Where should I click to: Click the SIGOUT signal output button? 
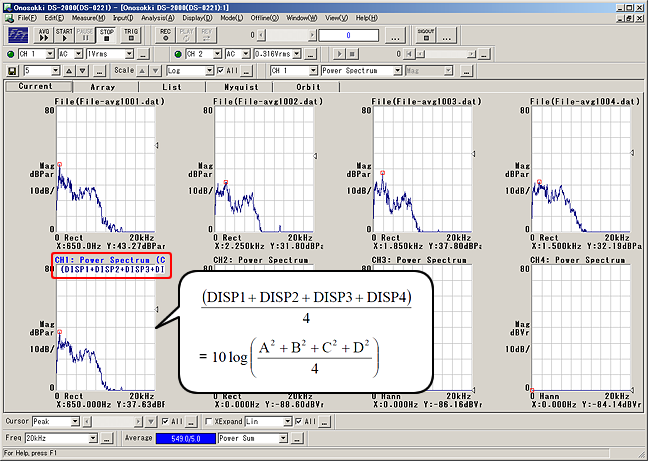pyautogui.click(x=426, y=35)
